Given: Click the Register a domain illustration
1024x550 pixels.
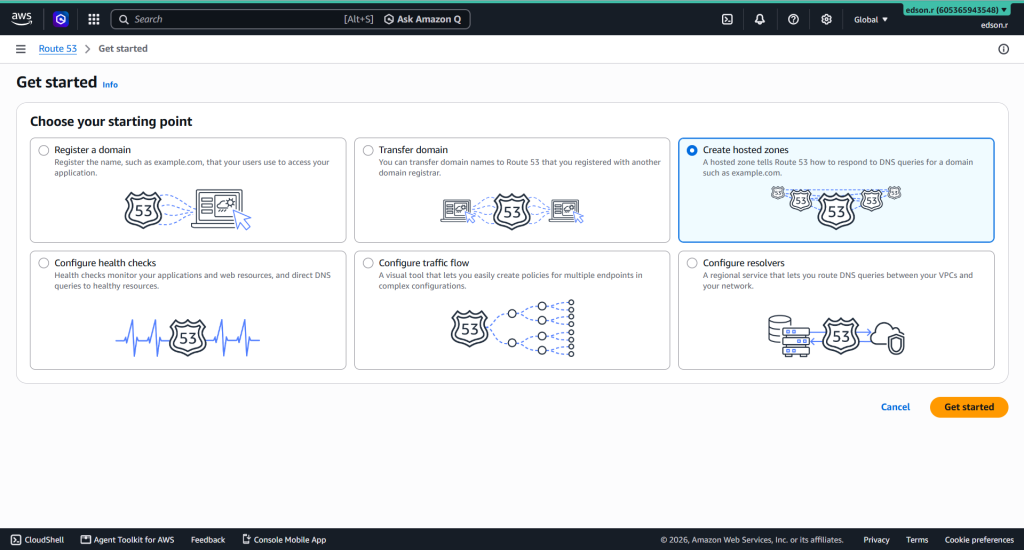Looking at the screenshot, I should pyautogui.click(x=188, y=210).
